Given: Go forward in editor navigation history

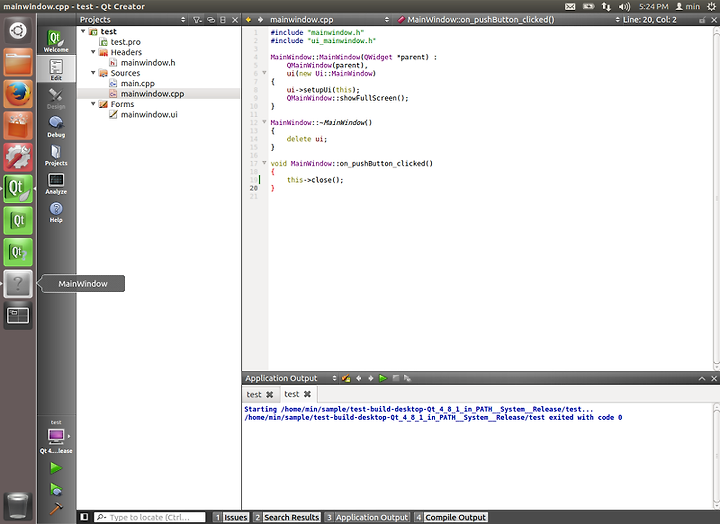Looking at the screenshot, I should [260, 20].
